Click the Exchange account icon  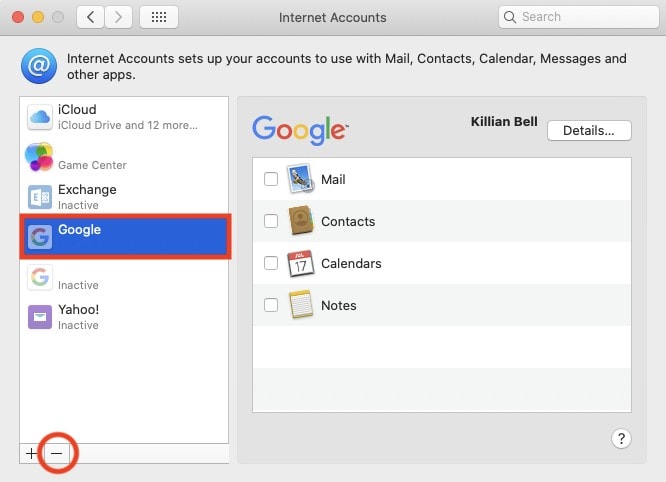(x=40, y=197)
